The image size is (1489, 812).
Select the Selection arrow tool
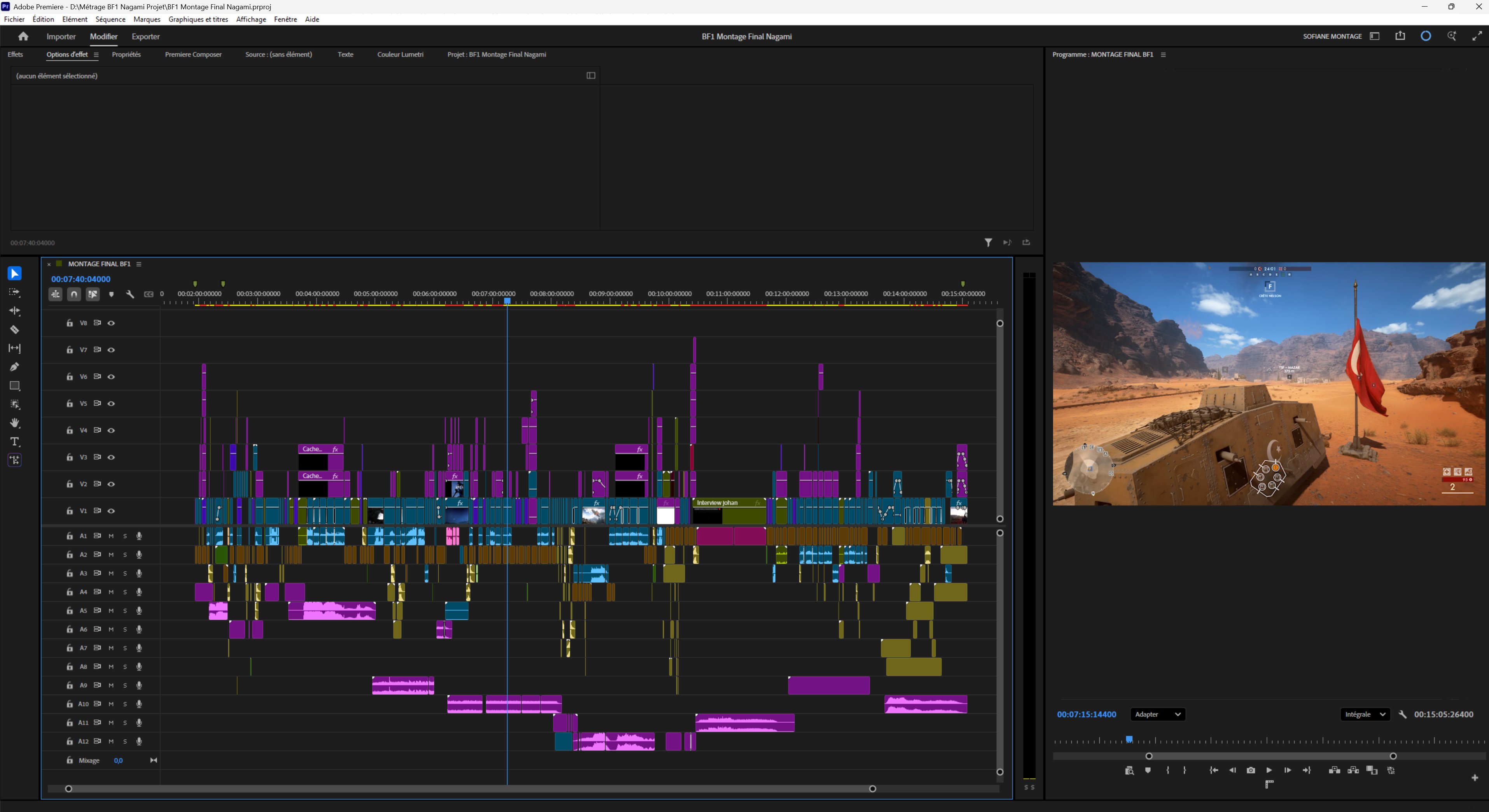(x=14, y=273)
